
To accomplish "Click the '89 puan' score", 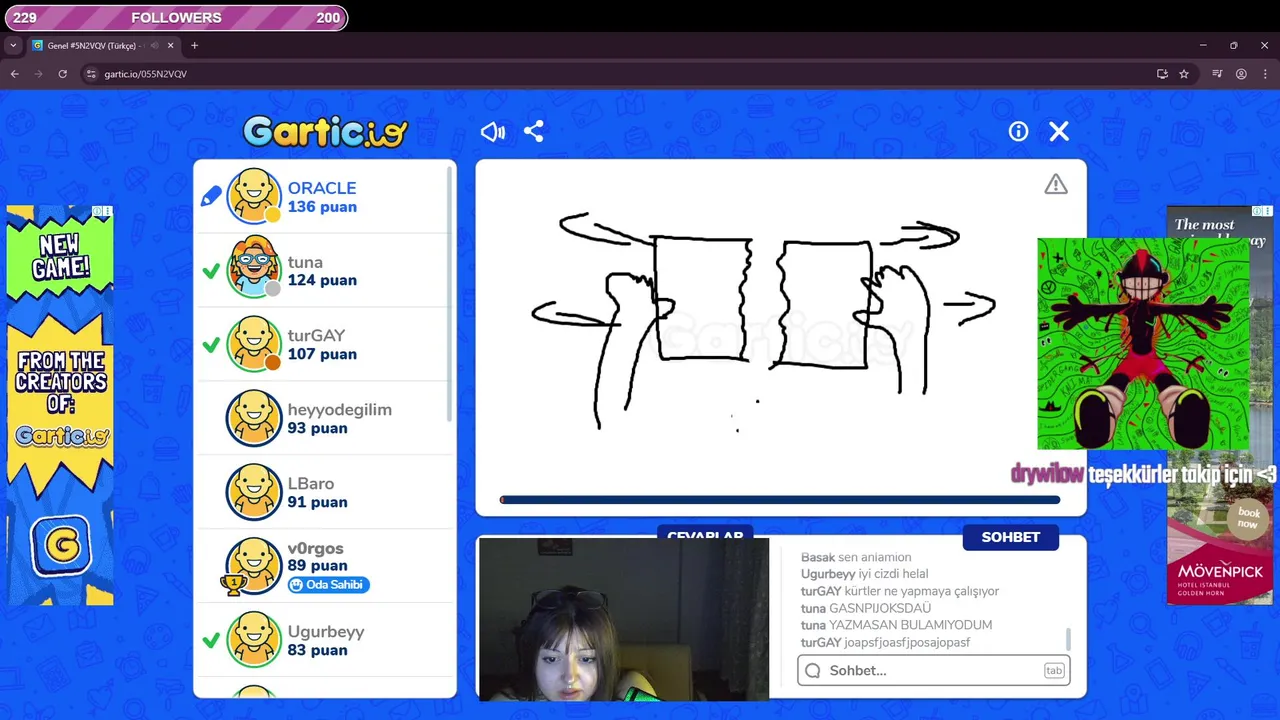I will [317, 566].
